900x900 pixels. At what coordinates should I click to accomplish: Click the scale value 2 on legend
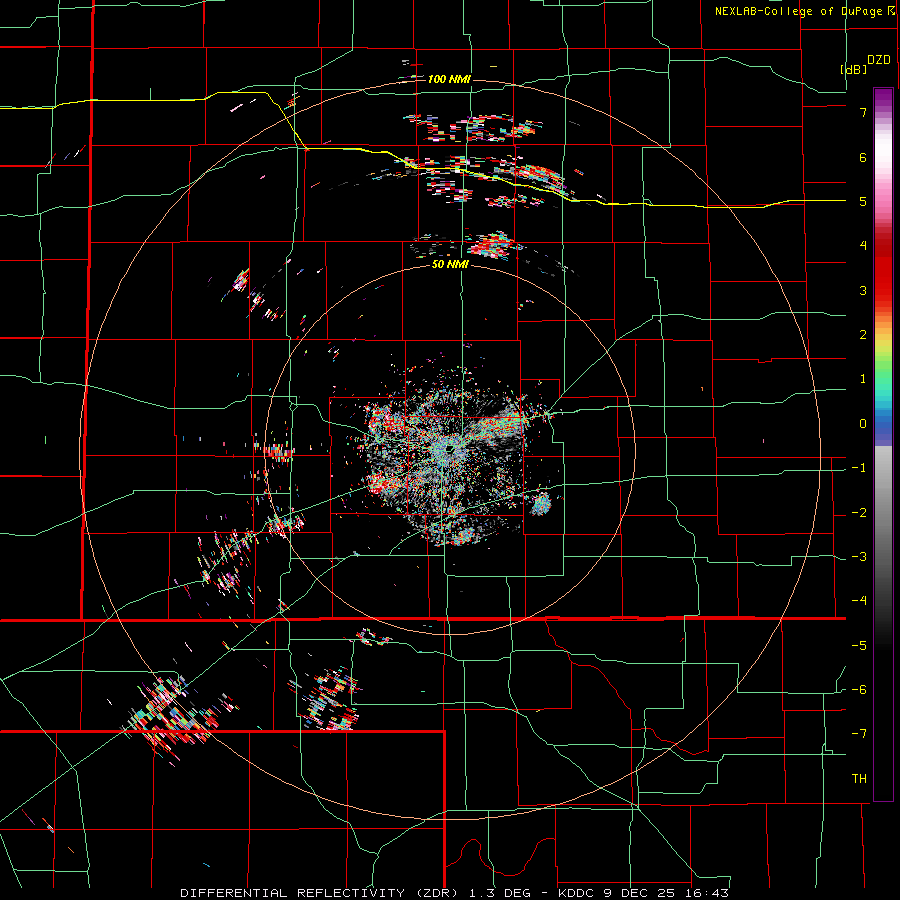pyautogui.click(x=863, y=335)
